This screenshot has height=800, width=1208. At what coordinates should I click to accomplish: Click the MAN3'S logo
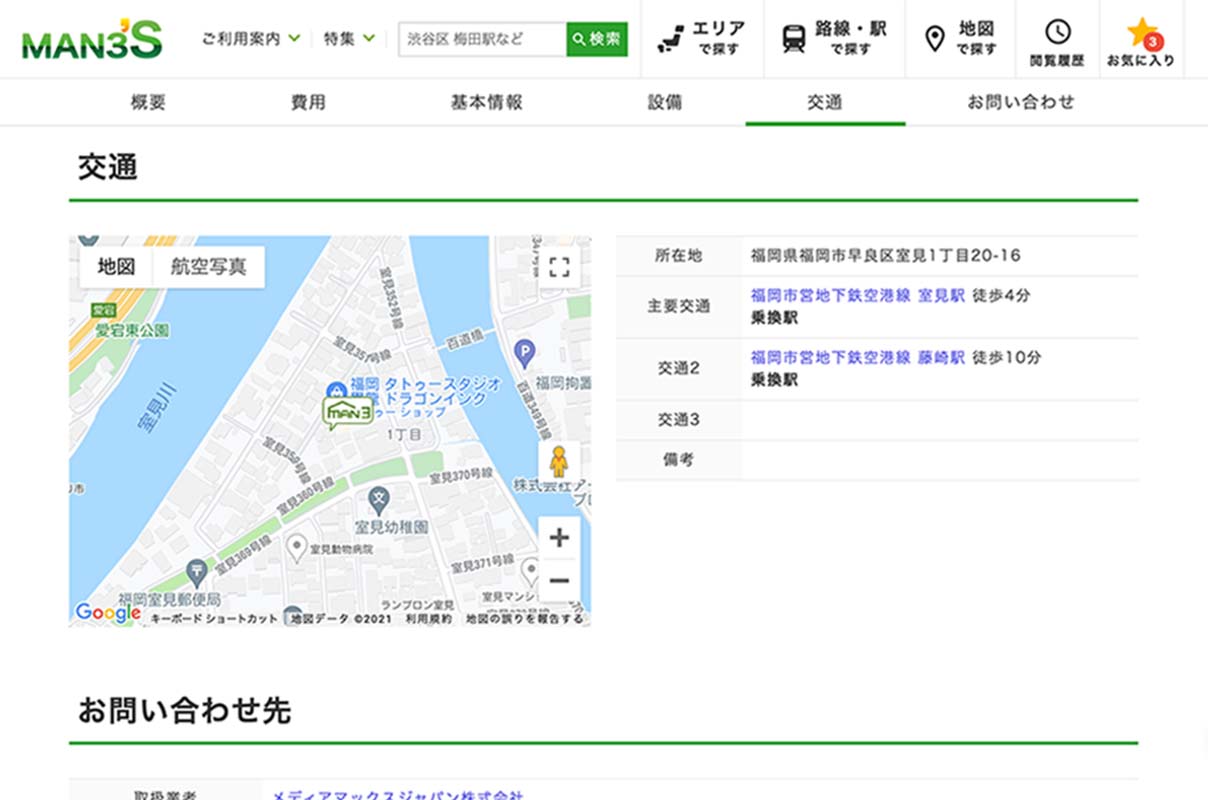91,39
